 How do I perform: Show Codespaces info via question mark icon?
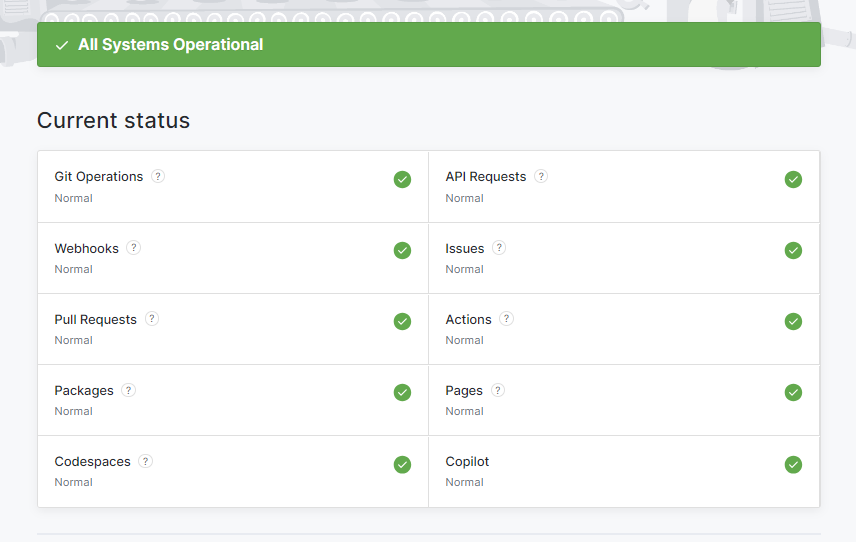145,461
